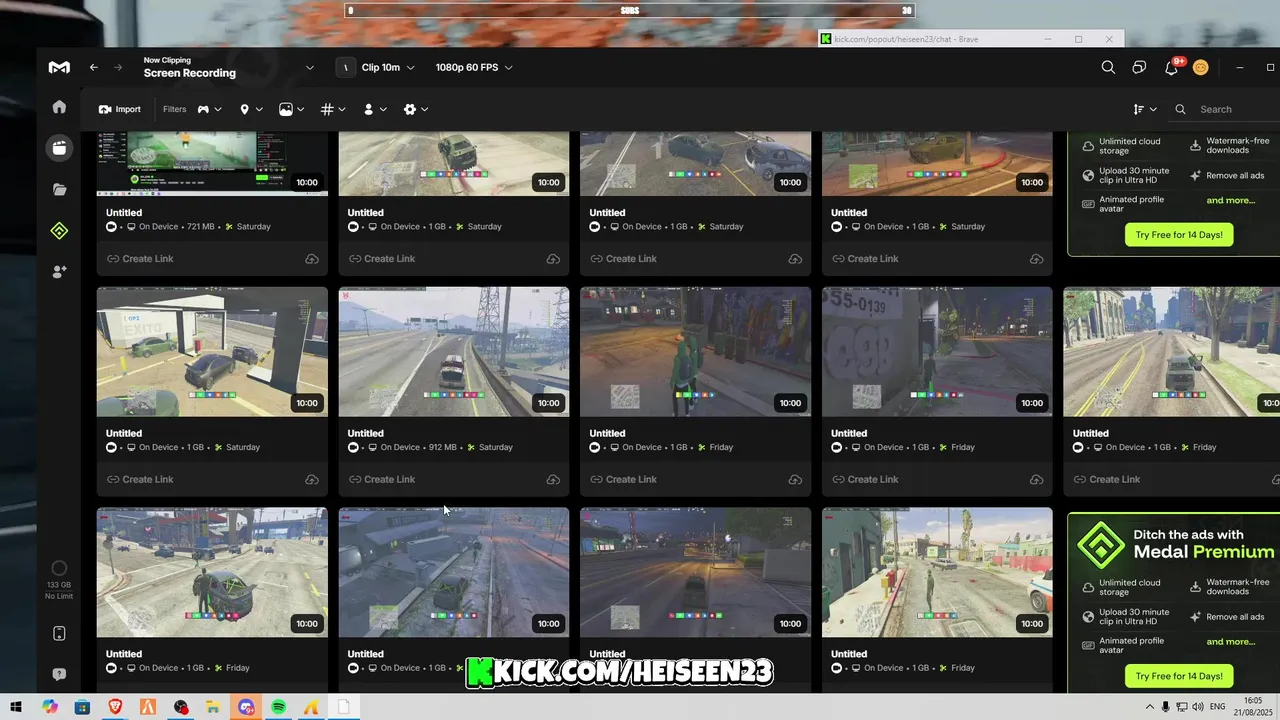Screen dimensions: 1280x720
Task: Click the '133 GB No Limit' storage text
Action: click(59, 590)
